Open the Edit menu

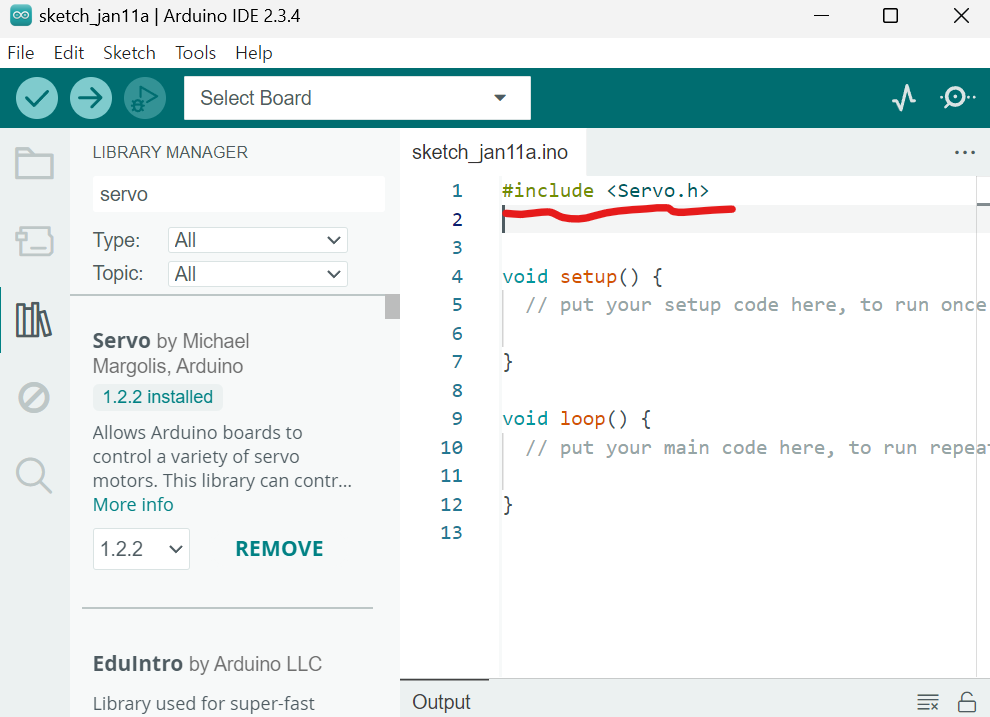click(69, 53)
